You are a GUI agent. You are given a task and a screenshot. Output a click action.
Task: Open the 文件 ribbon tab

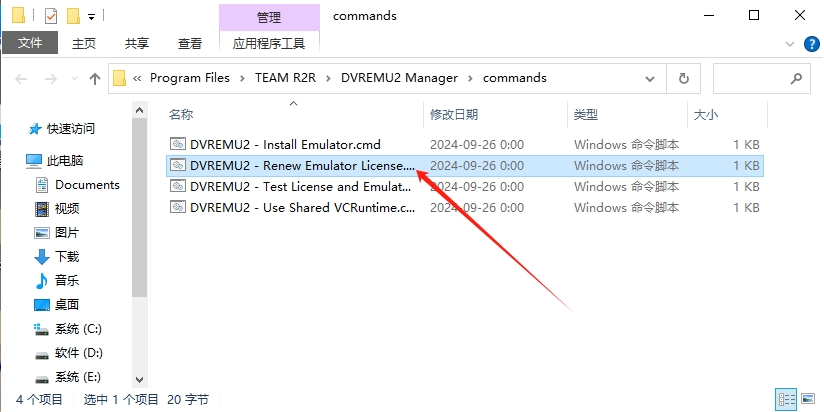click(x=29, y=43)
